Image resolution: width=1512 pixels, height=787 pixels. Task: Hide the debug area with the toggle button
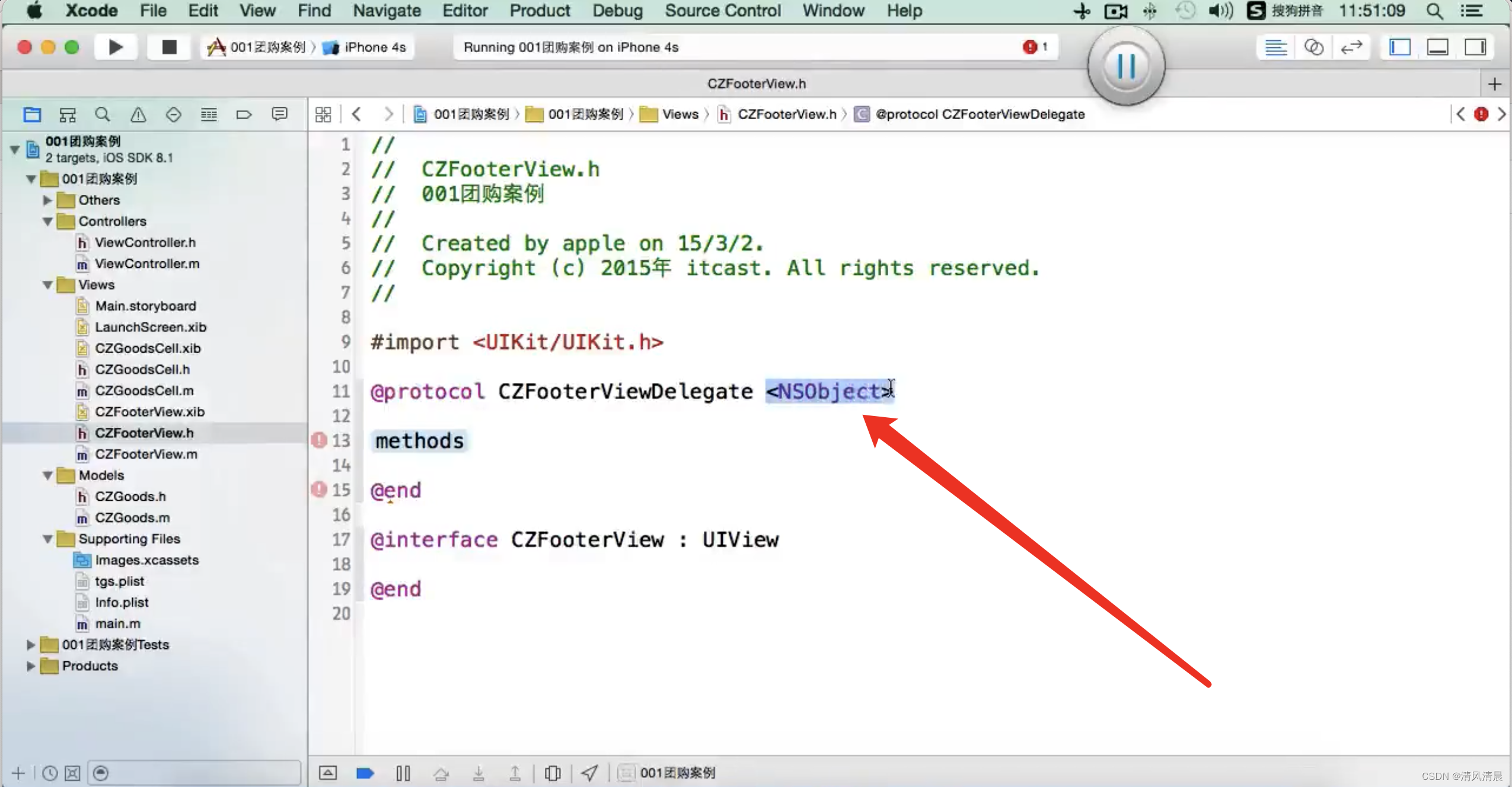click(328, 772)
